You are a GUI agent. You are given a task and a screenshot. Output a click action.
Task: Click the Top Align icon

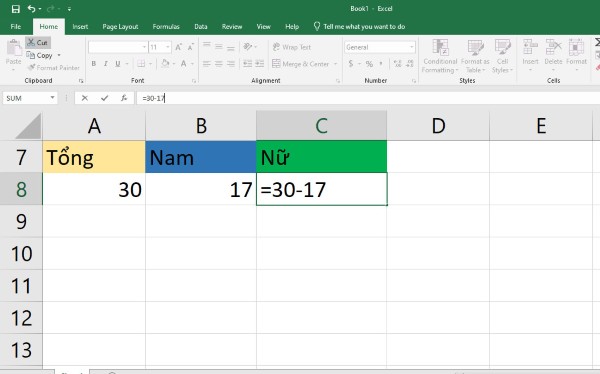click(x=207, y=46)
